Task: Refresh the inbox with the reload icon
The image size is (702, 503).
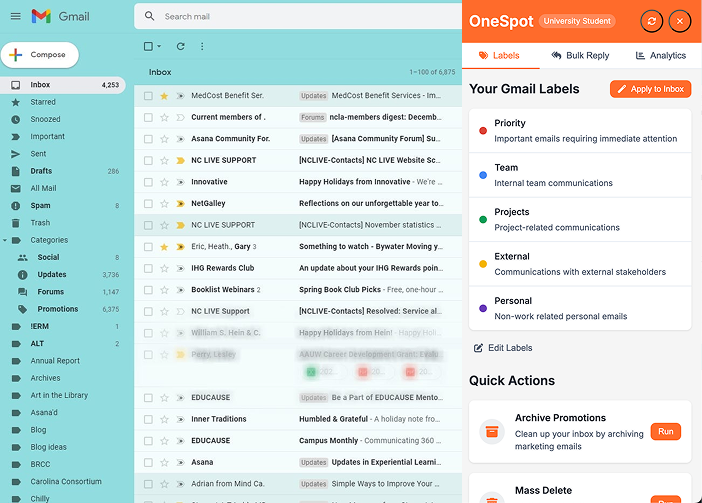Action: (180, 46)
